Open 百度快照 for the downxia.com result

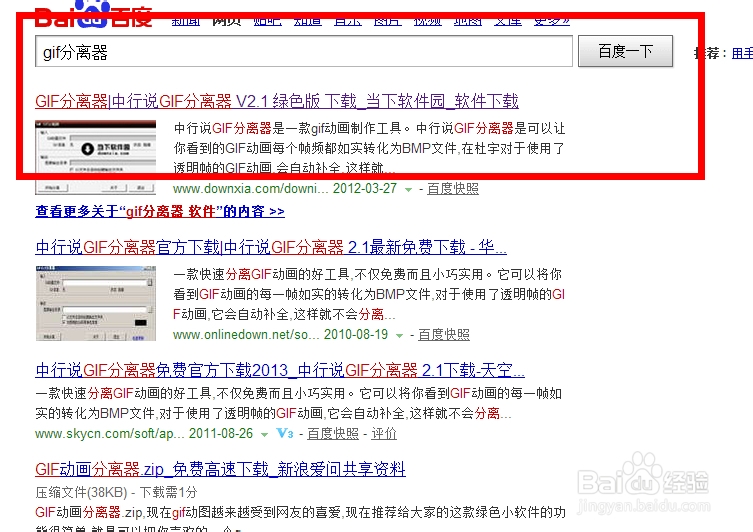(453, 189)
